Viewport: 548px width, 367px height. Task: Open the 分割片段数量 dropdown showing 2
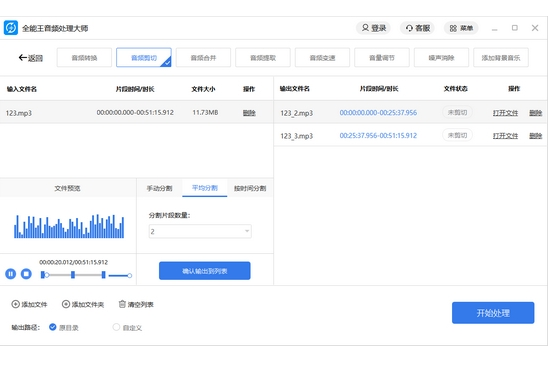tap(200, 231)
